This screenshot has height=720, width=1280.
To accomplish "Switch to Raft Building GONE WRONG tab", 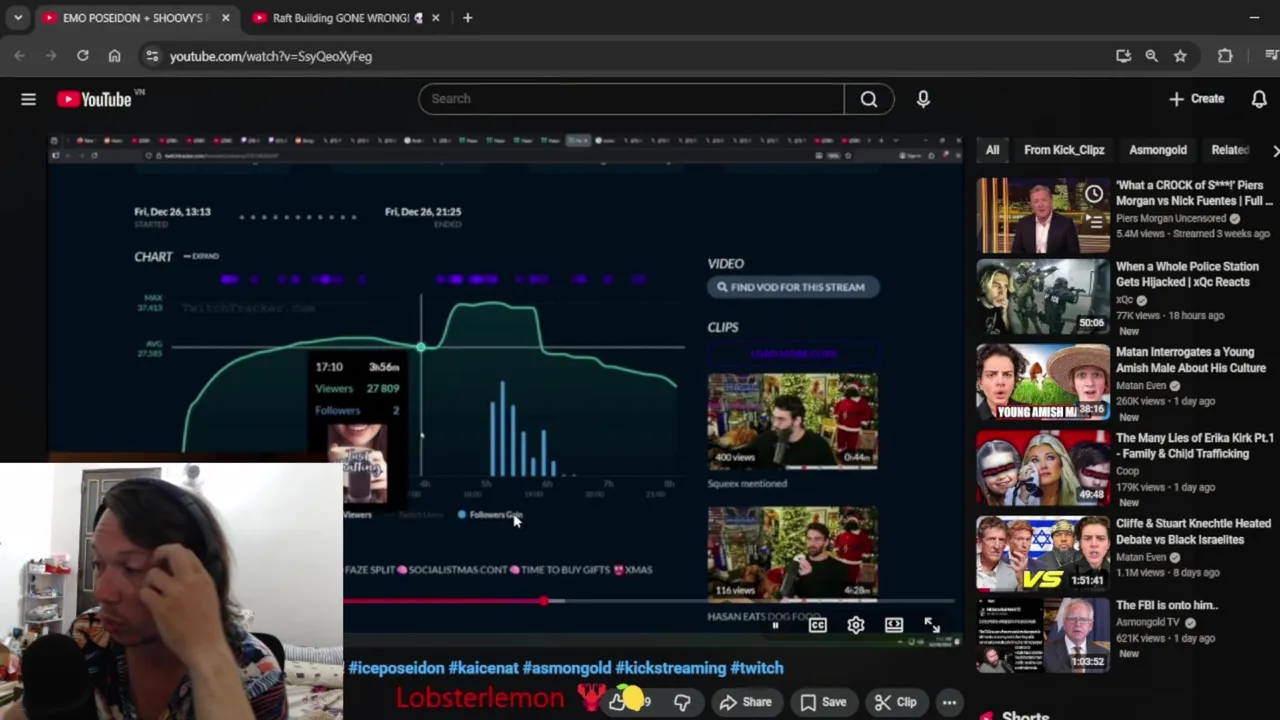I will (x=341, y=18).
